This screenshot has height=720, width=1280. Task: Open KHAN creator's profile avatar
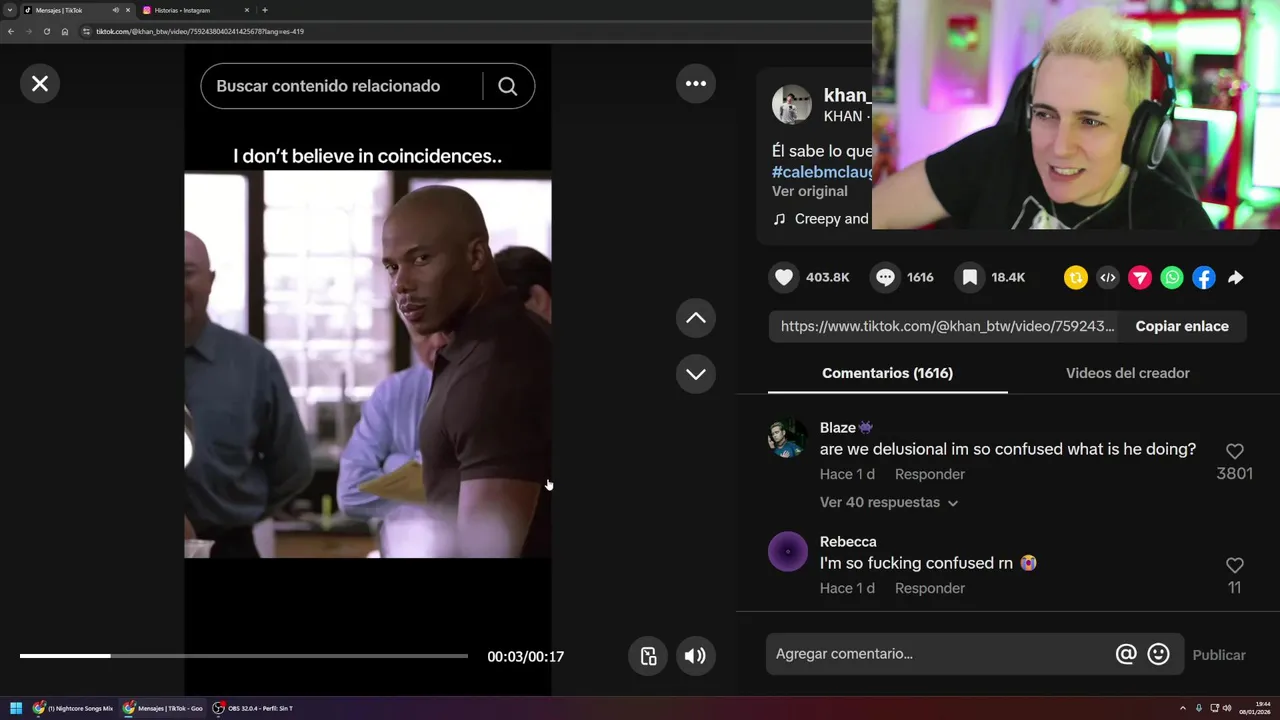(x=792, y=105)
